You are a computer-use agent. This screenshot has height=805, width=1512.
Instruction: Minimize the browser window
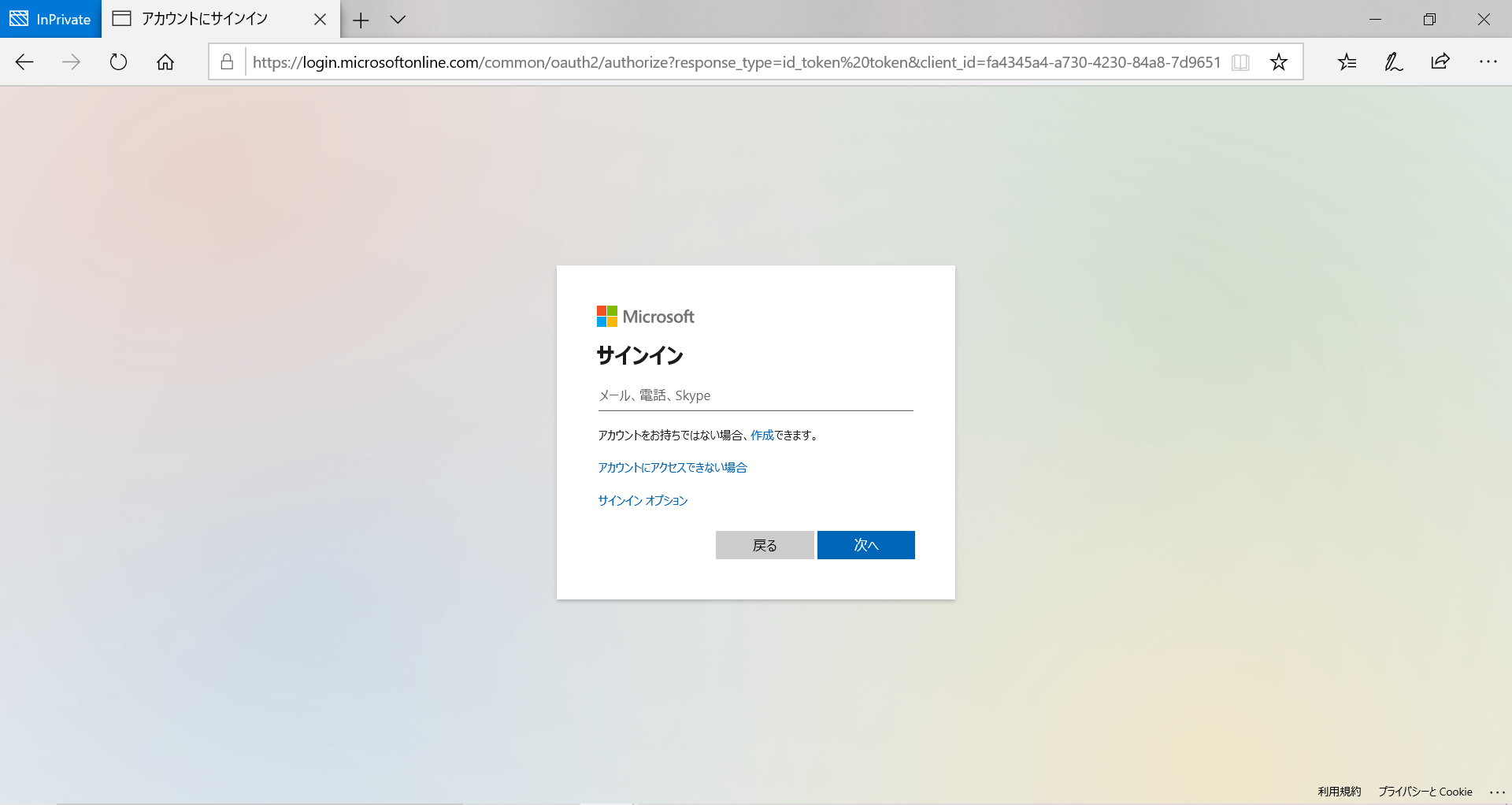[1376, 20]
